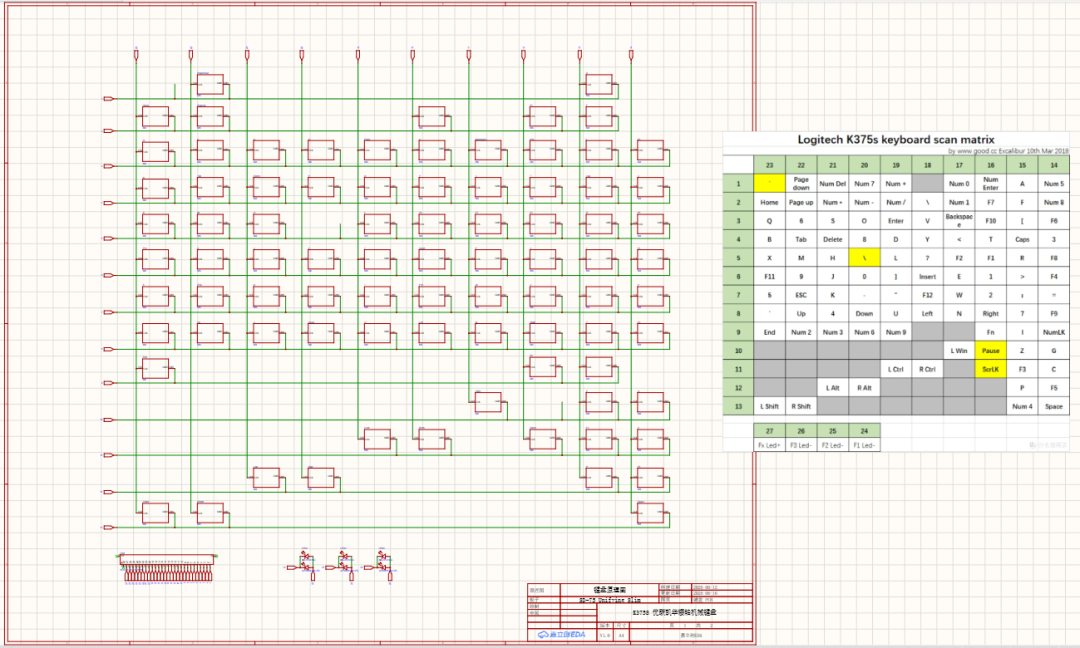The height and width of the screenshot is (648, 1080).
Task: Click the topmost row net port on left side
Action: click(109, 99)
